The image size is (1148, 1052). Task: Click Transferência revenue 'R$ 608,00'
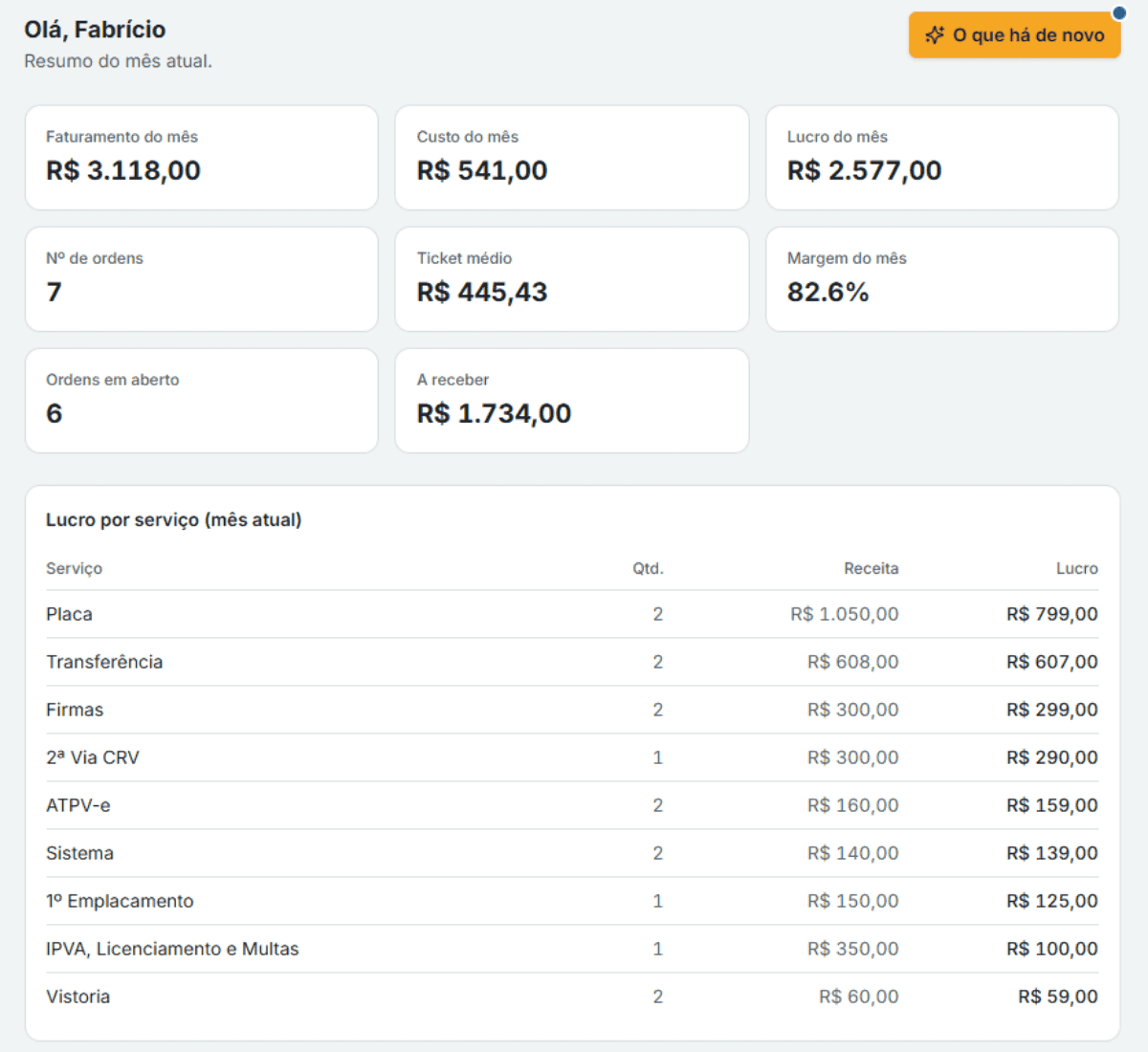click(x=853, y=662)
